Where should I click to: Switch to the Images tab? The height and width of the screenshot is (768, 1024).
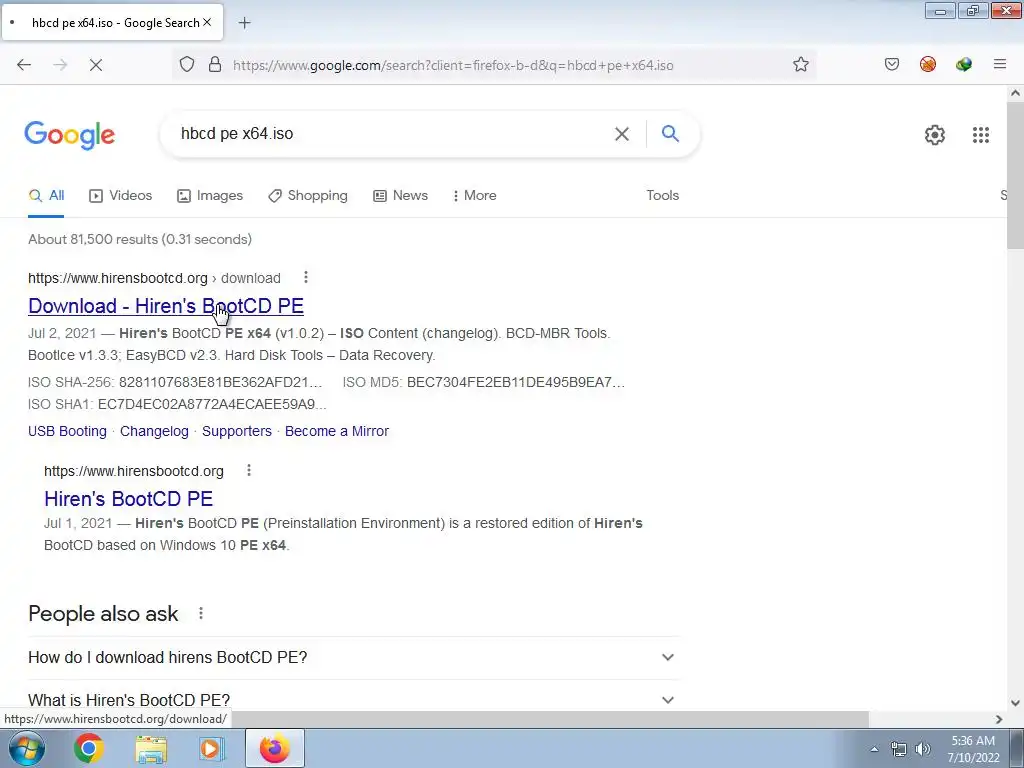[x=210, y=195]
